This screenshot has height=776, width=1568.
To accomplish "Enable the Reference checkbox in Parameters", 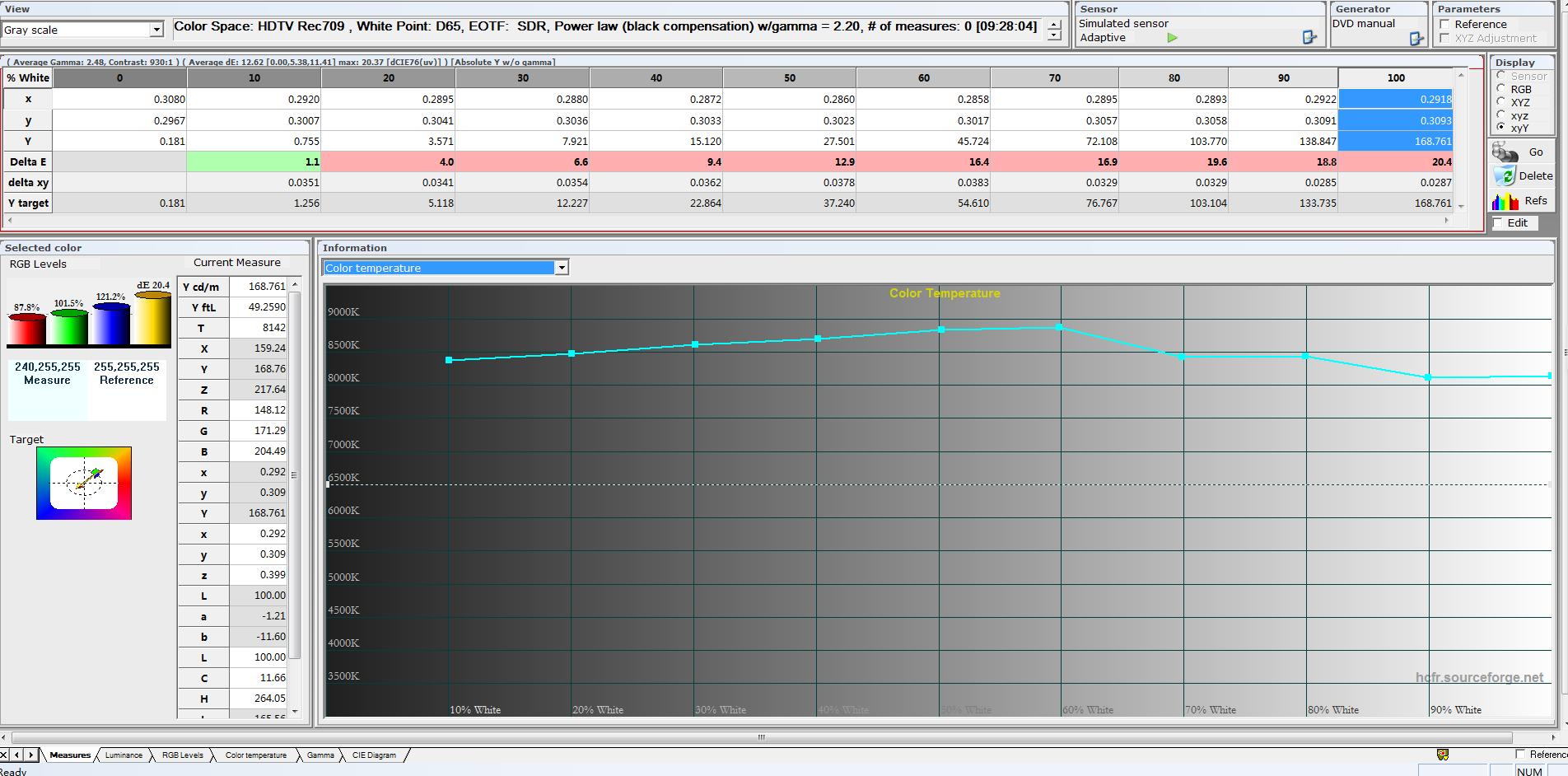I will coord(1444,25).
